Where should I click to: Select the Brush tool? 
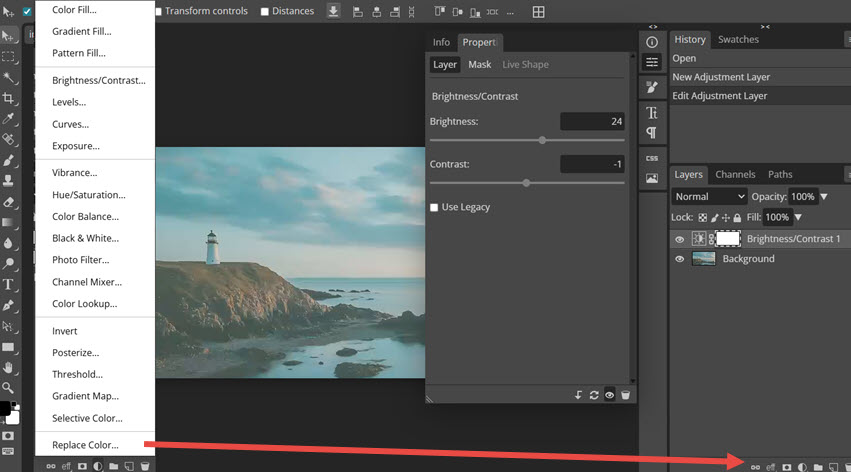click(x=8, y=161)
